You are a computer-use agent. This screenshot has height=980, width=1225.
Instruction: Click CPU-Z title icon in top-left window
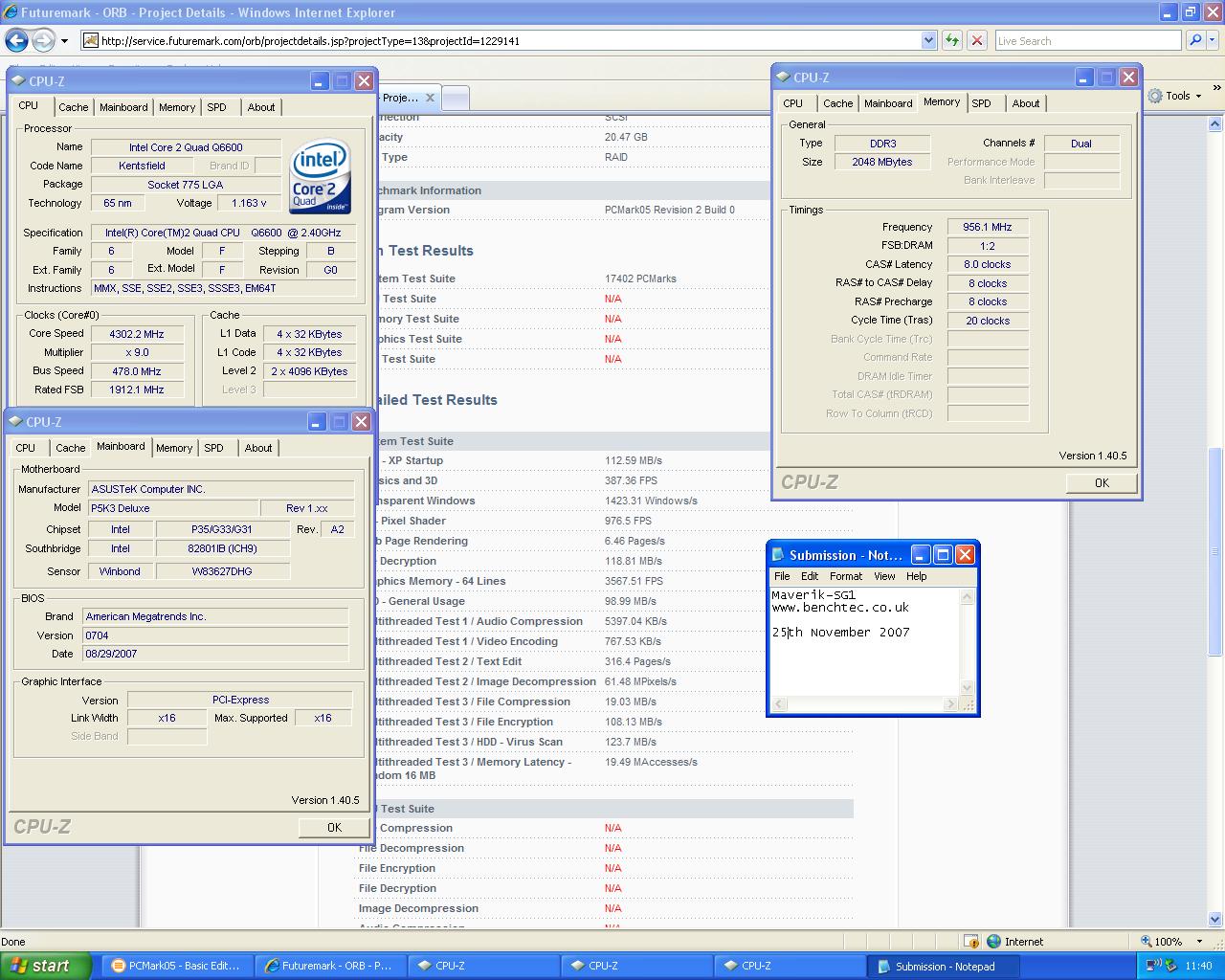point(18,81)
